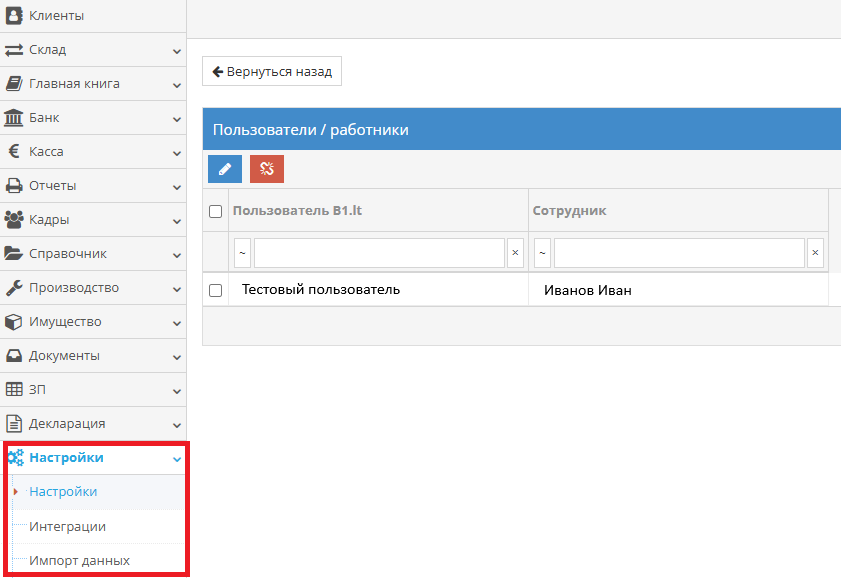The height and width of the screenshot is (578, 841).
Task: Click the Настройки gear icon
Action: click(14, 457)
